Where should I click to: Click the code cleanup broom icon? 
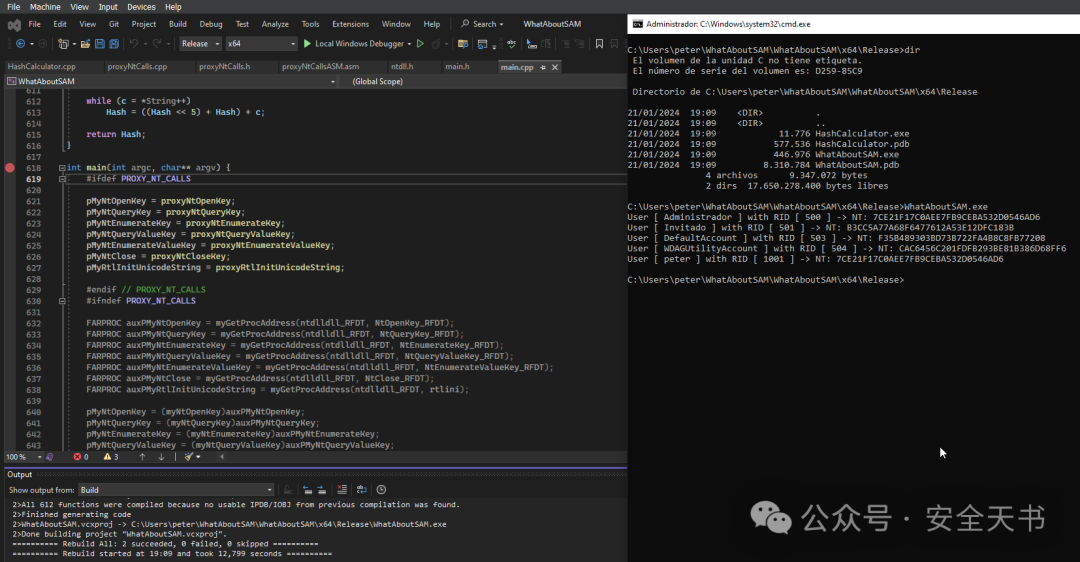click(188, 457)
